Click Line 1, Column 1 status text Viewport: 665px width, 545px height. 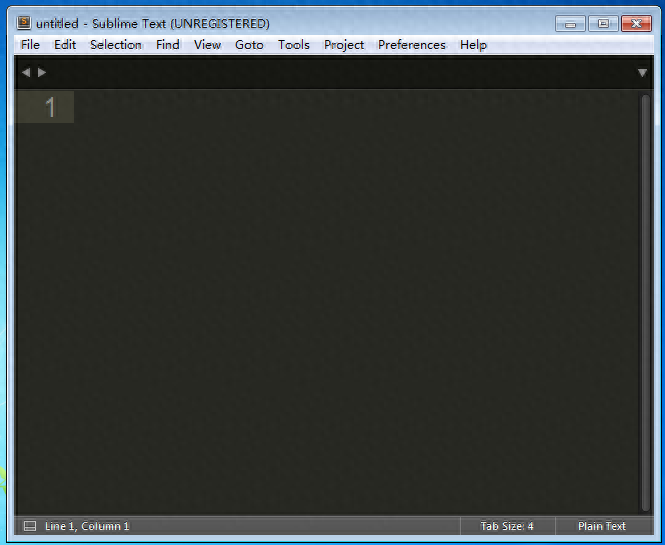click(87, 526)
